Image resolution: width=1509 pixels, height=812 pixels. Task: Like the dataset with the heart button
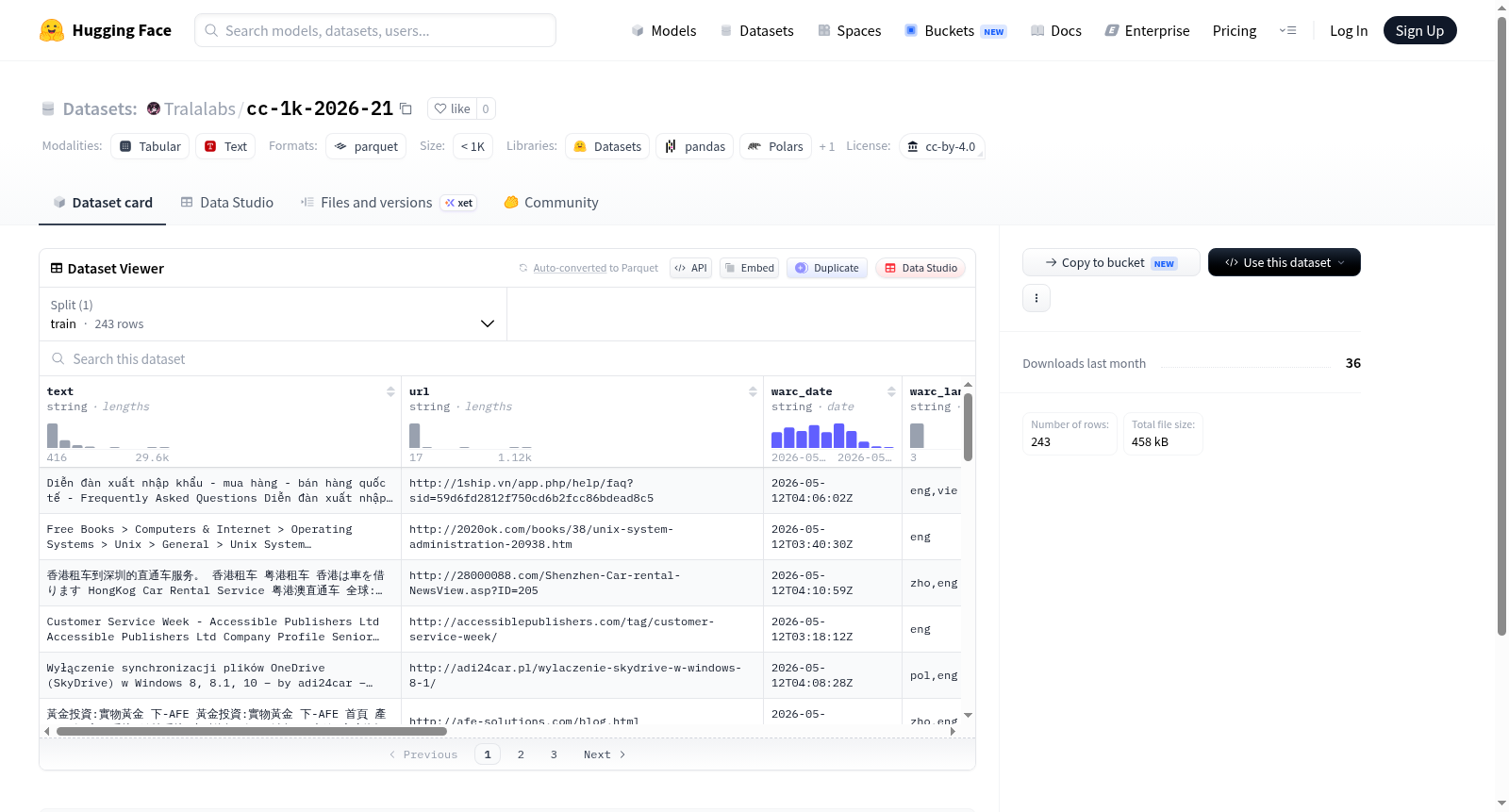click(452, 108)
